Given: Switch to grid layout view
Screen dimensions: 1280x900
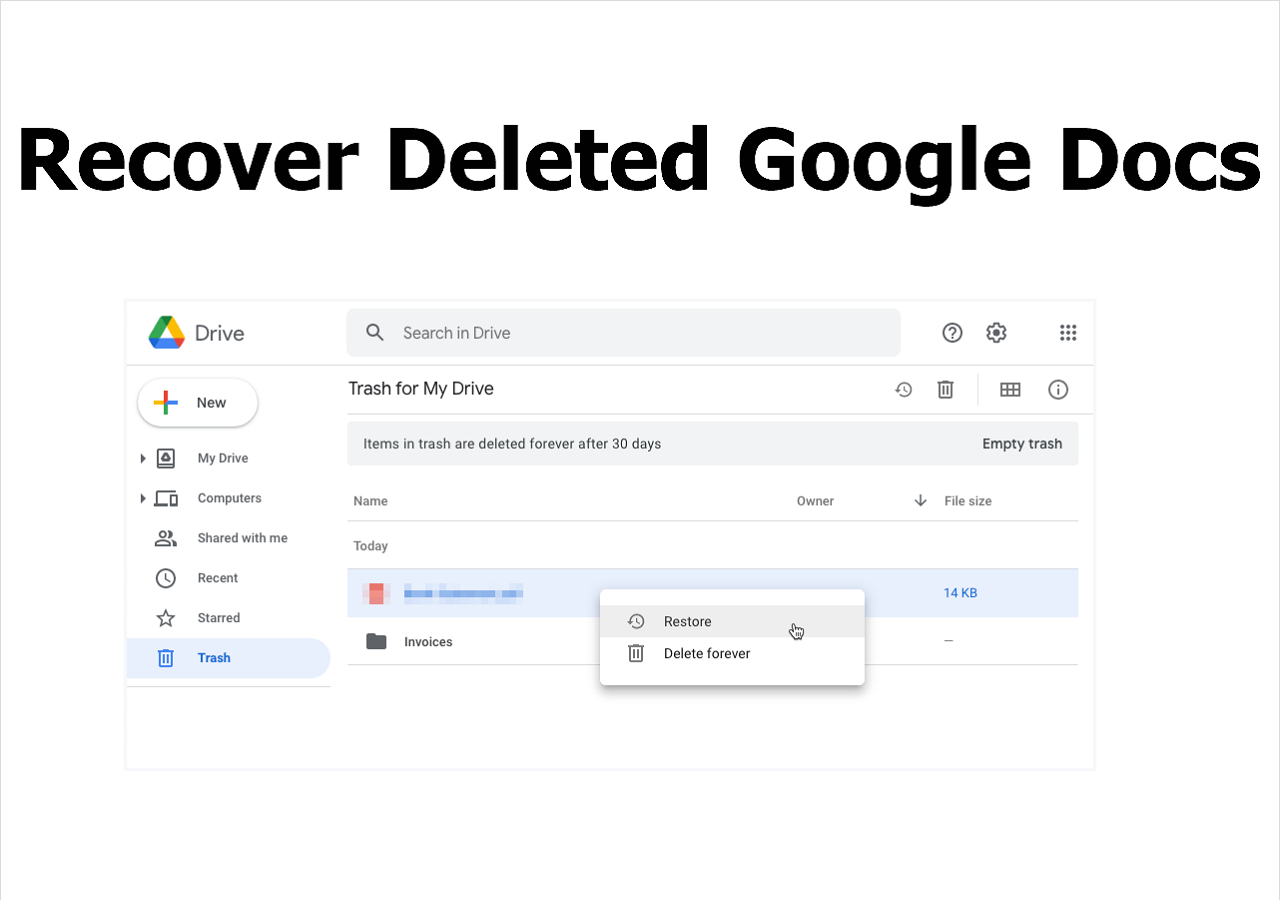Looking at the screenshot, I should [x=1010, y=390].
